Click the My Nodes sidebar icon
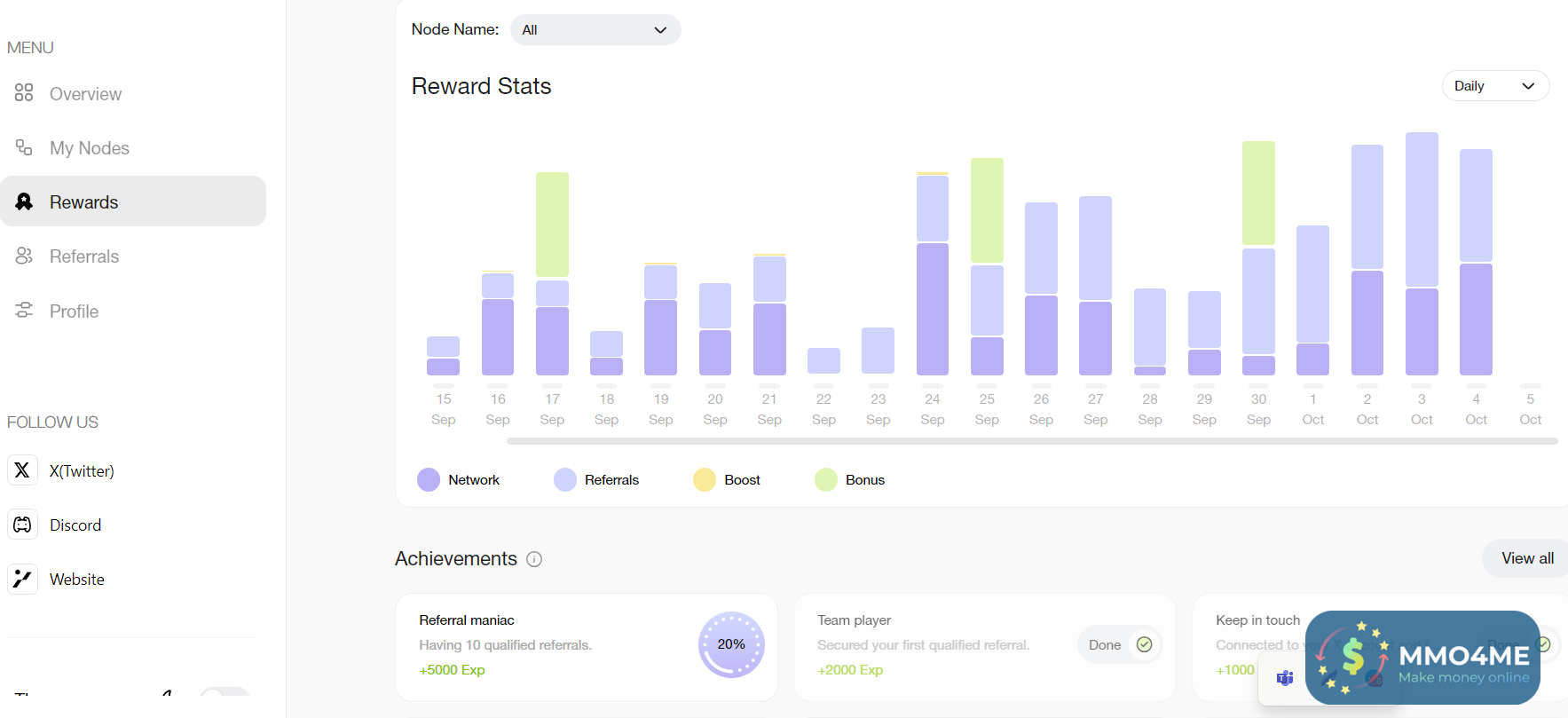1568x718 pixels. point(24,147)
